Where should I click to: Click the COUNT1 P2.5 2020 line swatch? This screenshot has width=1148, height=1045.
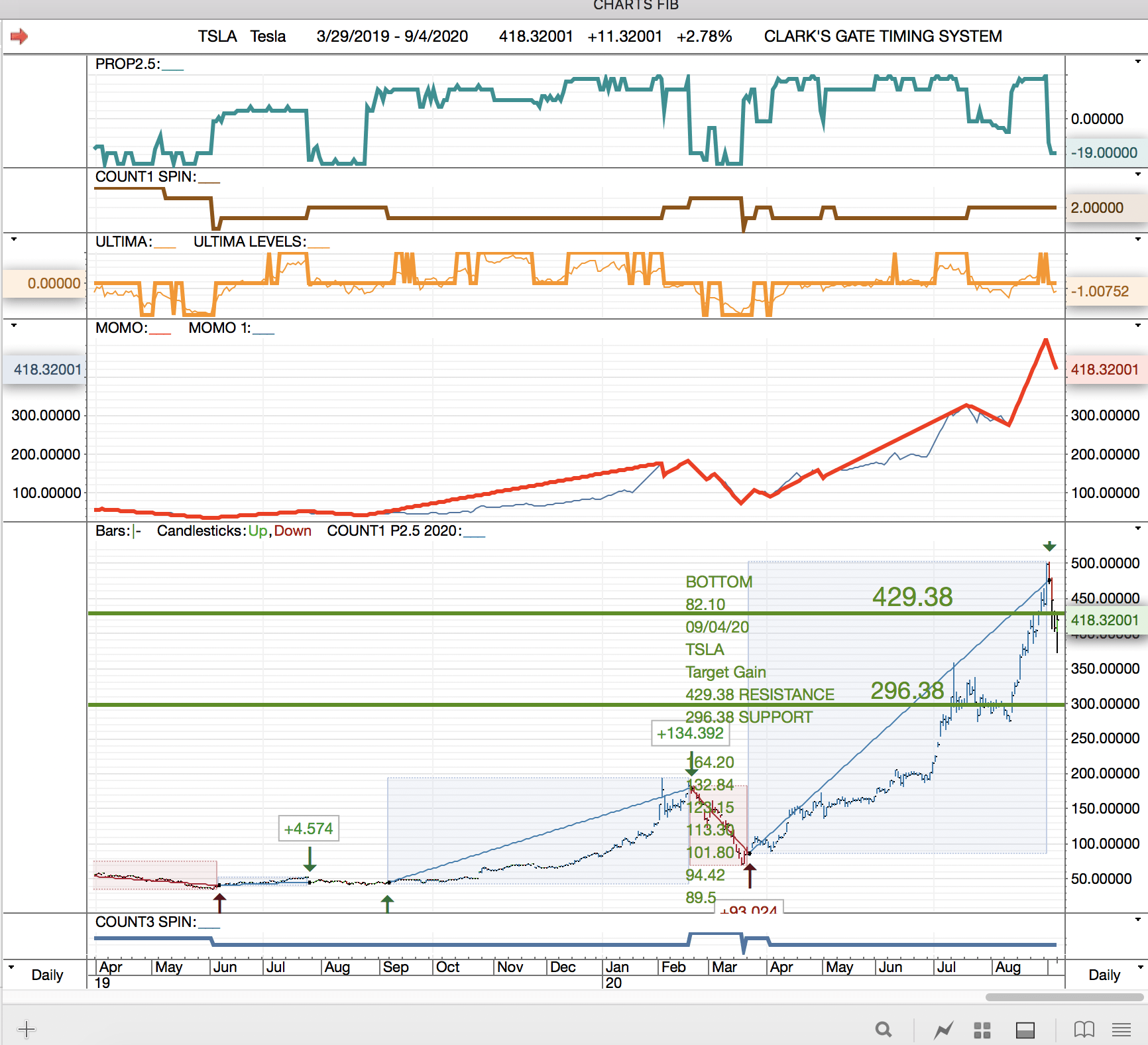tap(475, 536)
